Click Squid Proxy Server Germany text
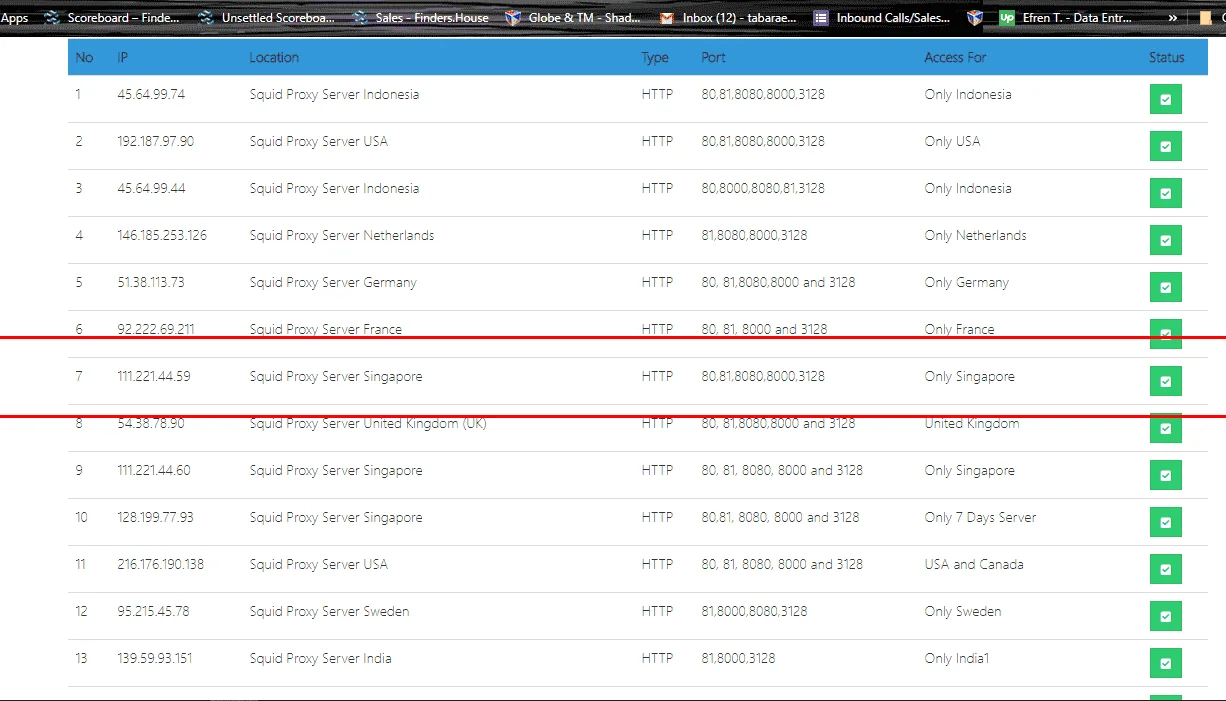Viewport: 1226px width, 701px height. [x=333, y=282]
